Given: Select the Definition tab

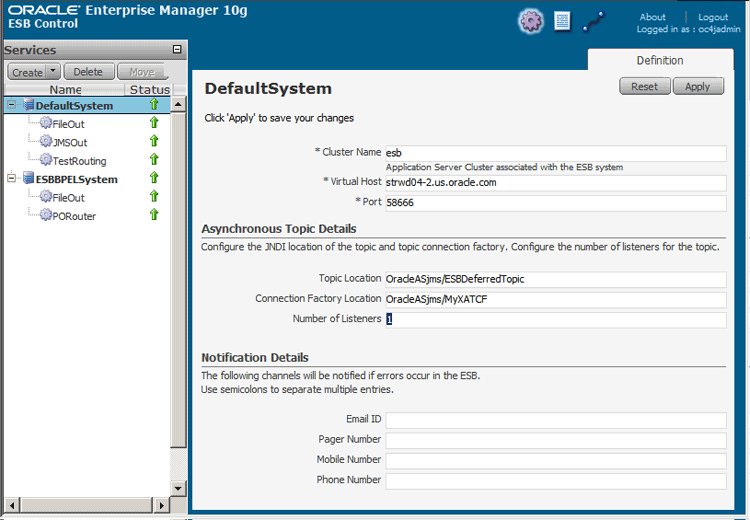Looking at the screenshot, I should point(660,60).
